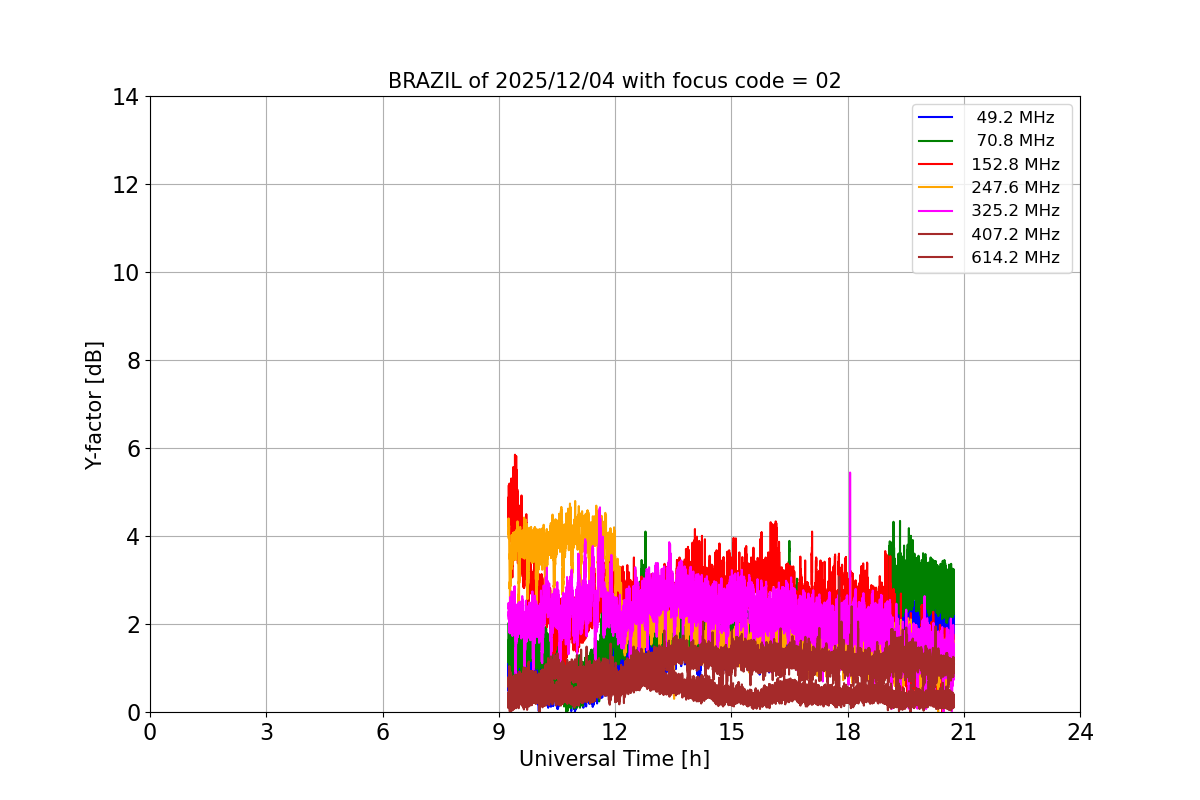
Task: Click the x-axis tick label 9
Action: pos(499,732)
